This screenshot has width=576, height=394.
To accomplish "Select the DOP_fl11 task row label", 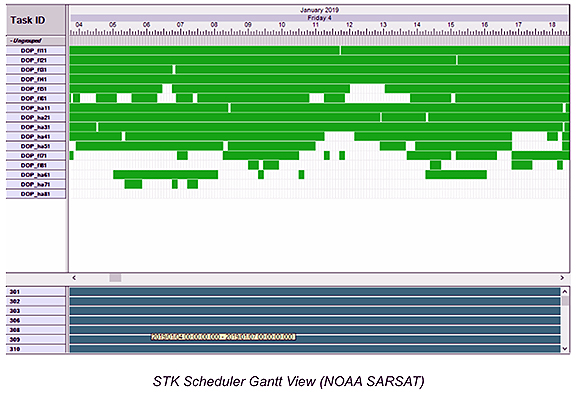I will coord(36,51).
